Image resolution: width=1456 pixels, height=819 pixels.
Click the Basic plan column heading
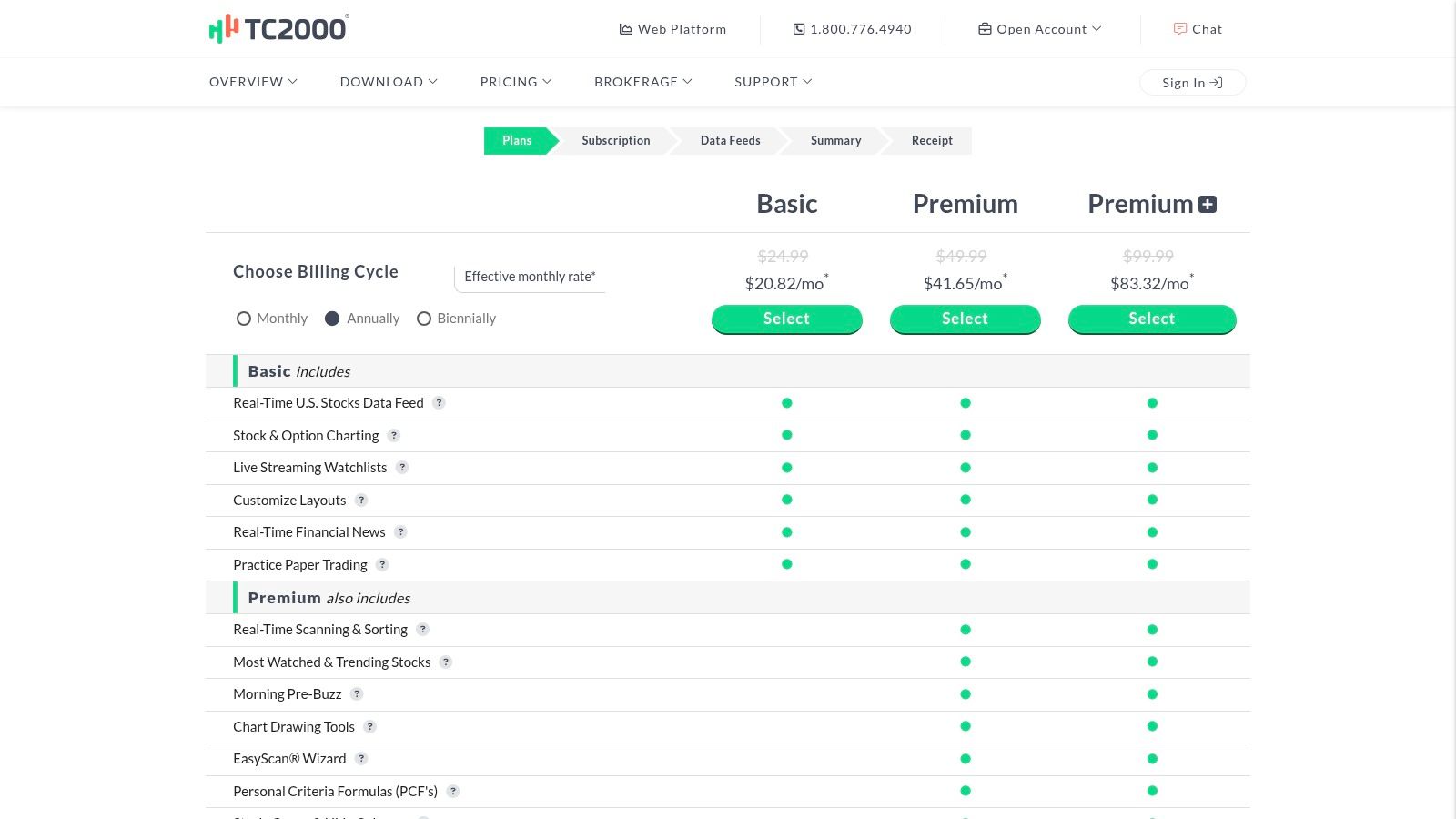pos(787,204)
